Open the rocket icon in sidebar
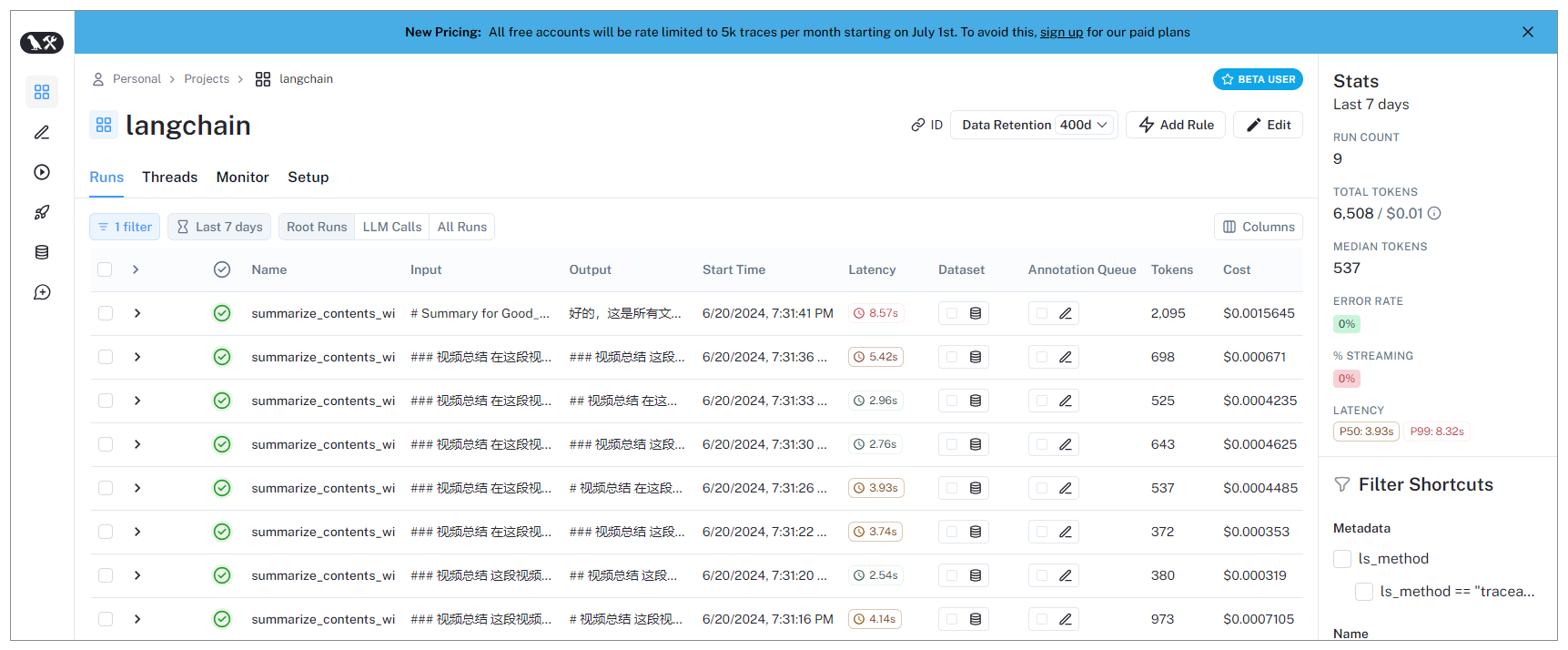Screen dimensions: 1568x650 click(x=42, y=212)
